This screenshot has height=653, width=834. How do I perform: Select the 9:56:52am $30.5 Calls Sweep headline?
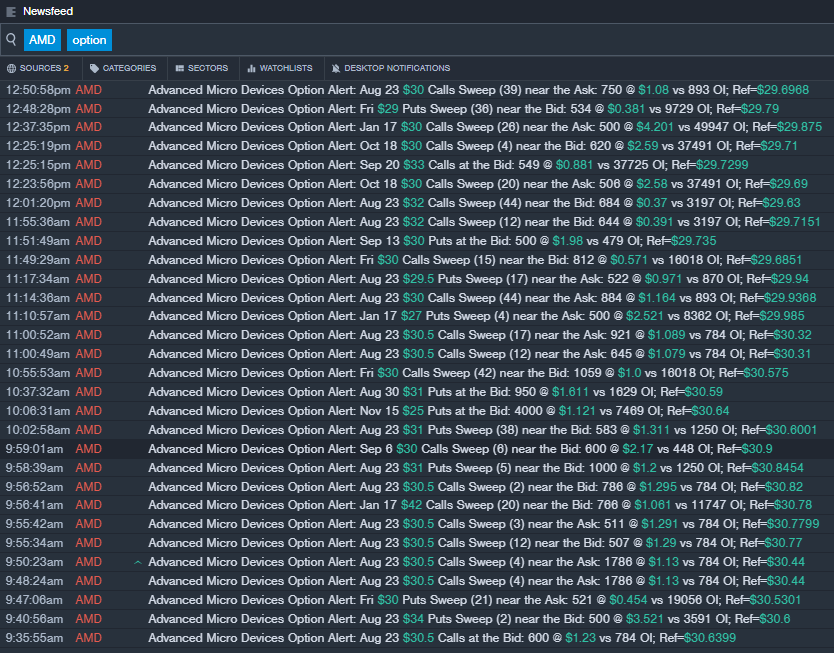[x=476, y=487]
